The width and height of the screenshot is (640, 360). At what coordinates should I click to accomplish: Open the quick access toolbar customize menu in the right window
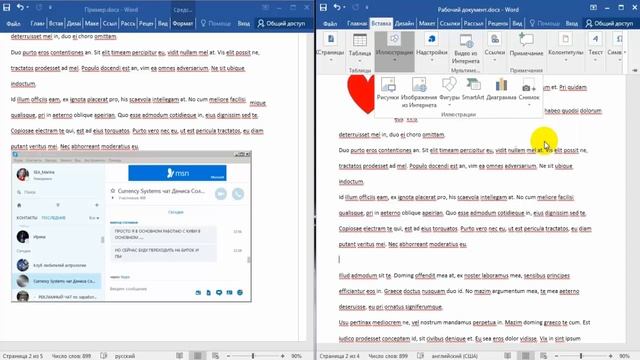click(367, 7)
